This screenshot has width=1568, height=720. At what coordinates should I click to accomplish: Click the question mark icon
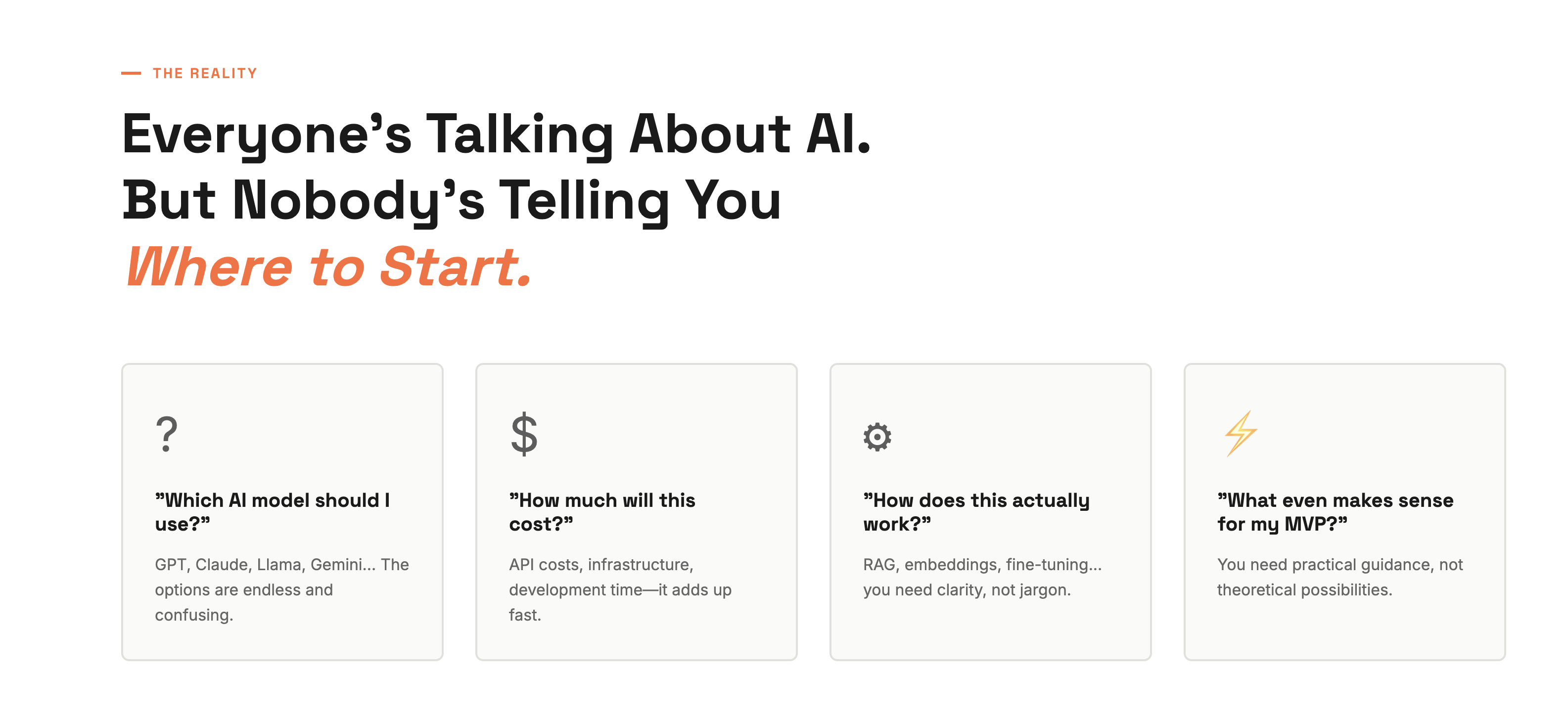pos(166,434)
